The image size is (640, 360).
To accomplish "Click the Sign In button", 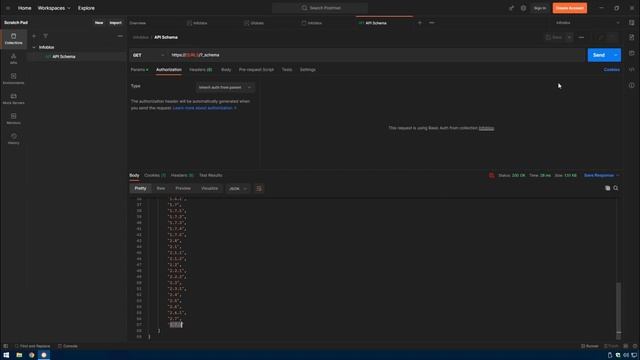I will (540, 8).
